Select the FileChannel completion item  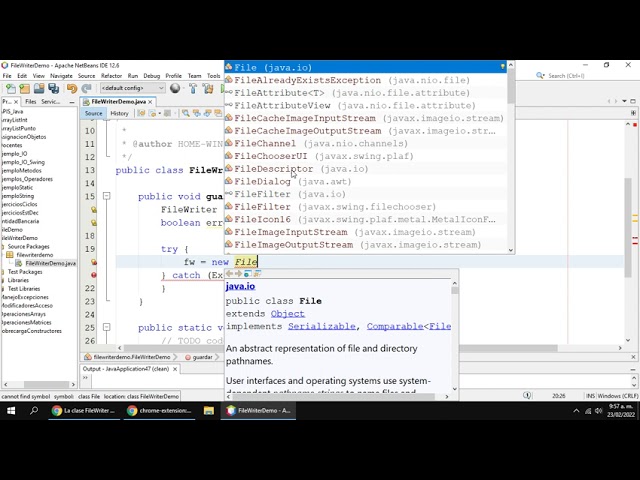(366, 144)
